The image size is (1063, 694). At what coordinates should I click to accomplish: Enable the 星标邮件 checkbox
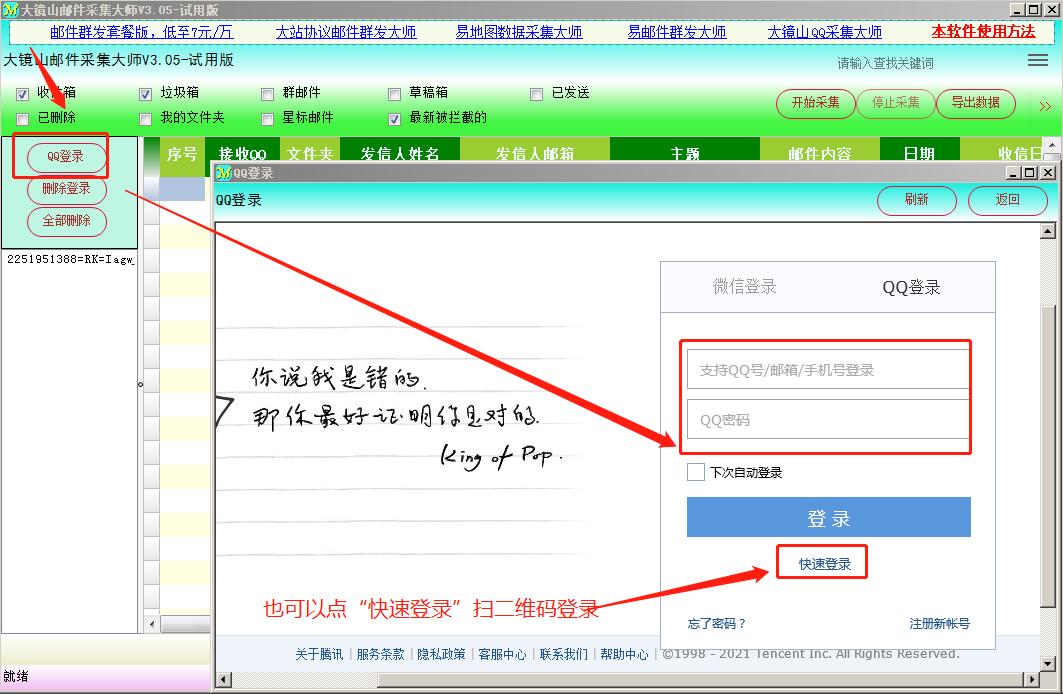pyautogui.click(x=268, y=119)
